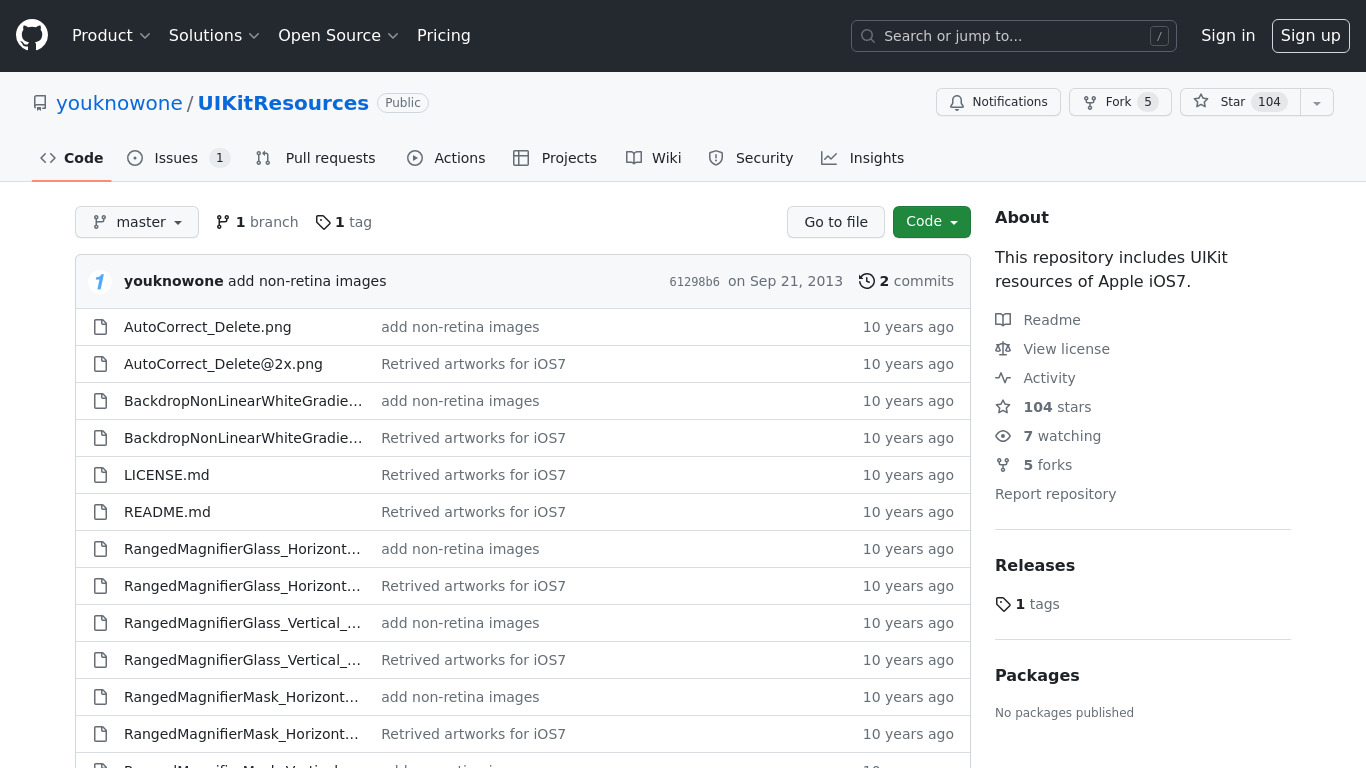Image resolution: width=1366 pixels, height=768 pixels.
Task: Open the README.md file link
Action: [x=167, y=512]
